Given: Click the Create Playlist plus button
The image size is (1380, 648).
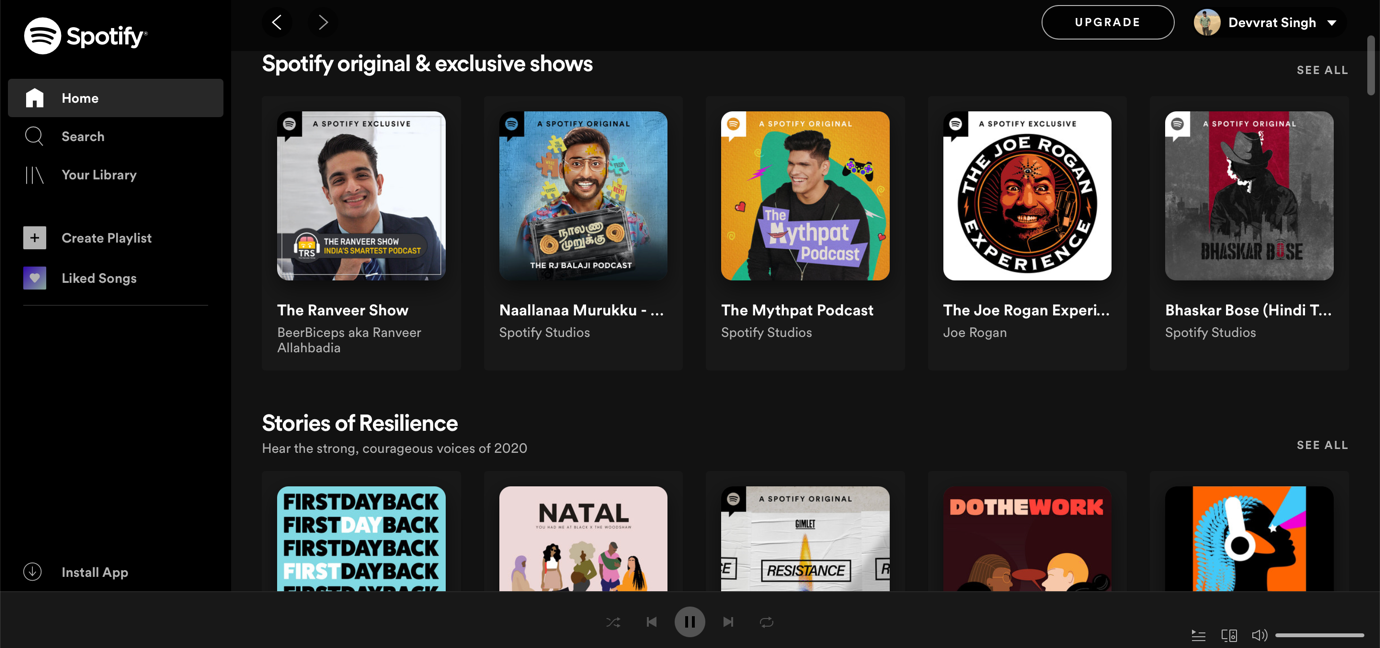Looking at the screenshot, I should coord(35,238).
